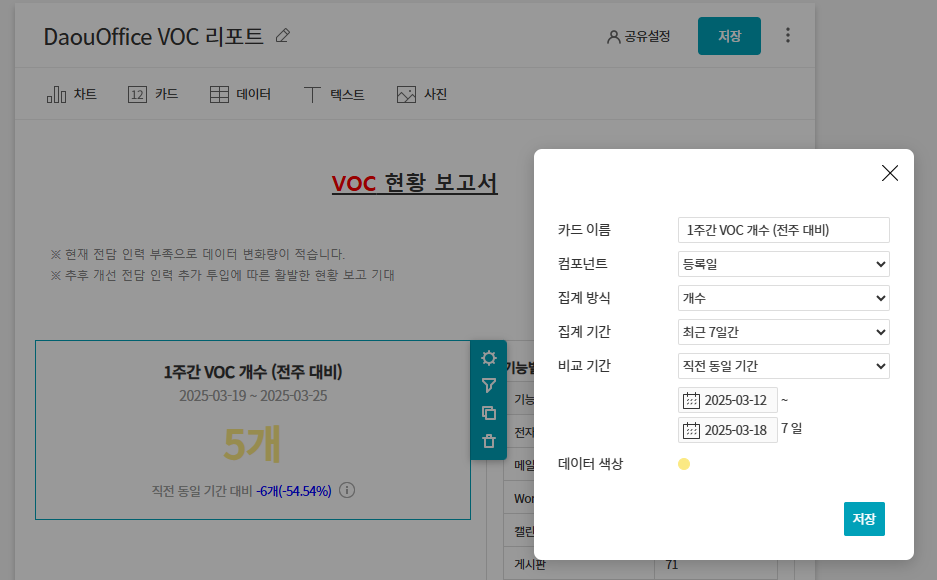Expand the 집계 기간 dropdown
Image resolution: width=937 pixels, height=580 pixels.
tap(783, 332)
